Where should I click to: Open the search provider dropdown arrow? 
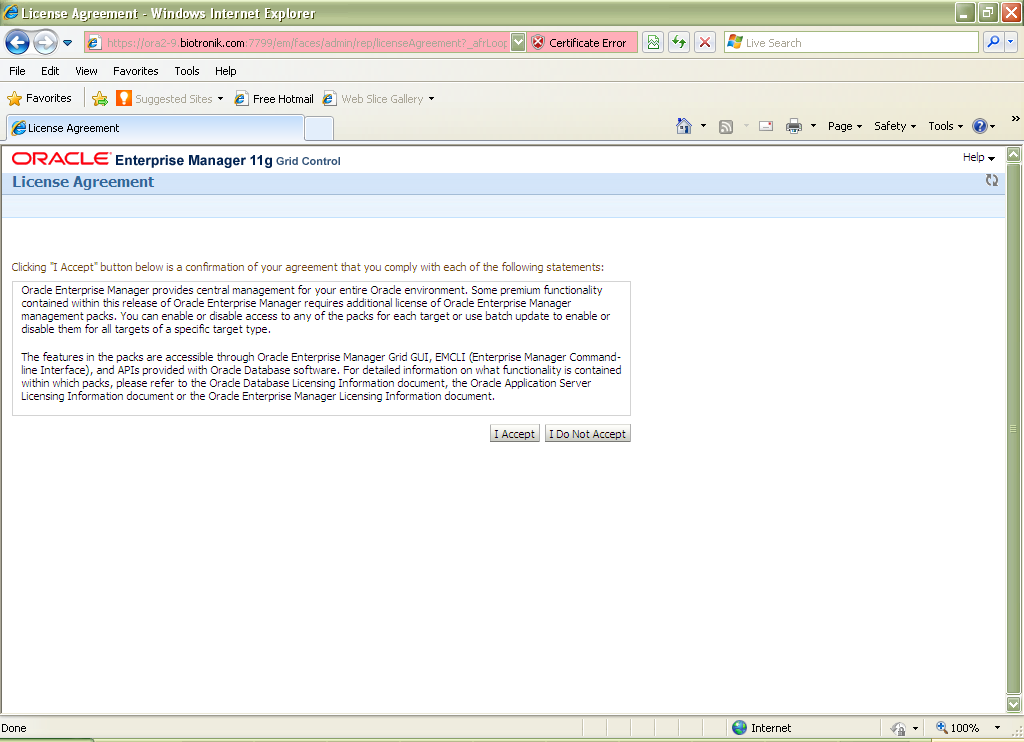(1010, 42)
